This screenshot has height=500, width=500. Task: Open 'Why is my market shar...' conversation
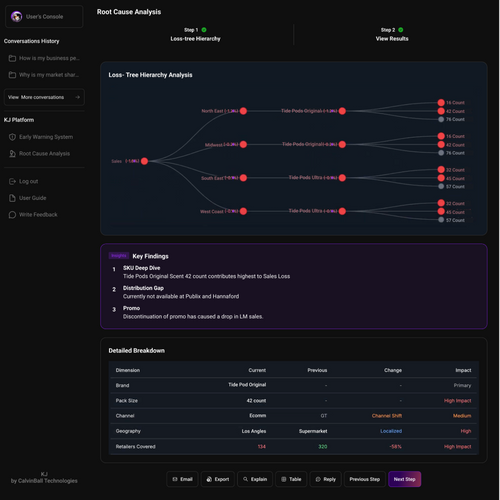point(44,75)
